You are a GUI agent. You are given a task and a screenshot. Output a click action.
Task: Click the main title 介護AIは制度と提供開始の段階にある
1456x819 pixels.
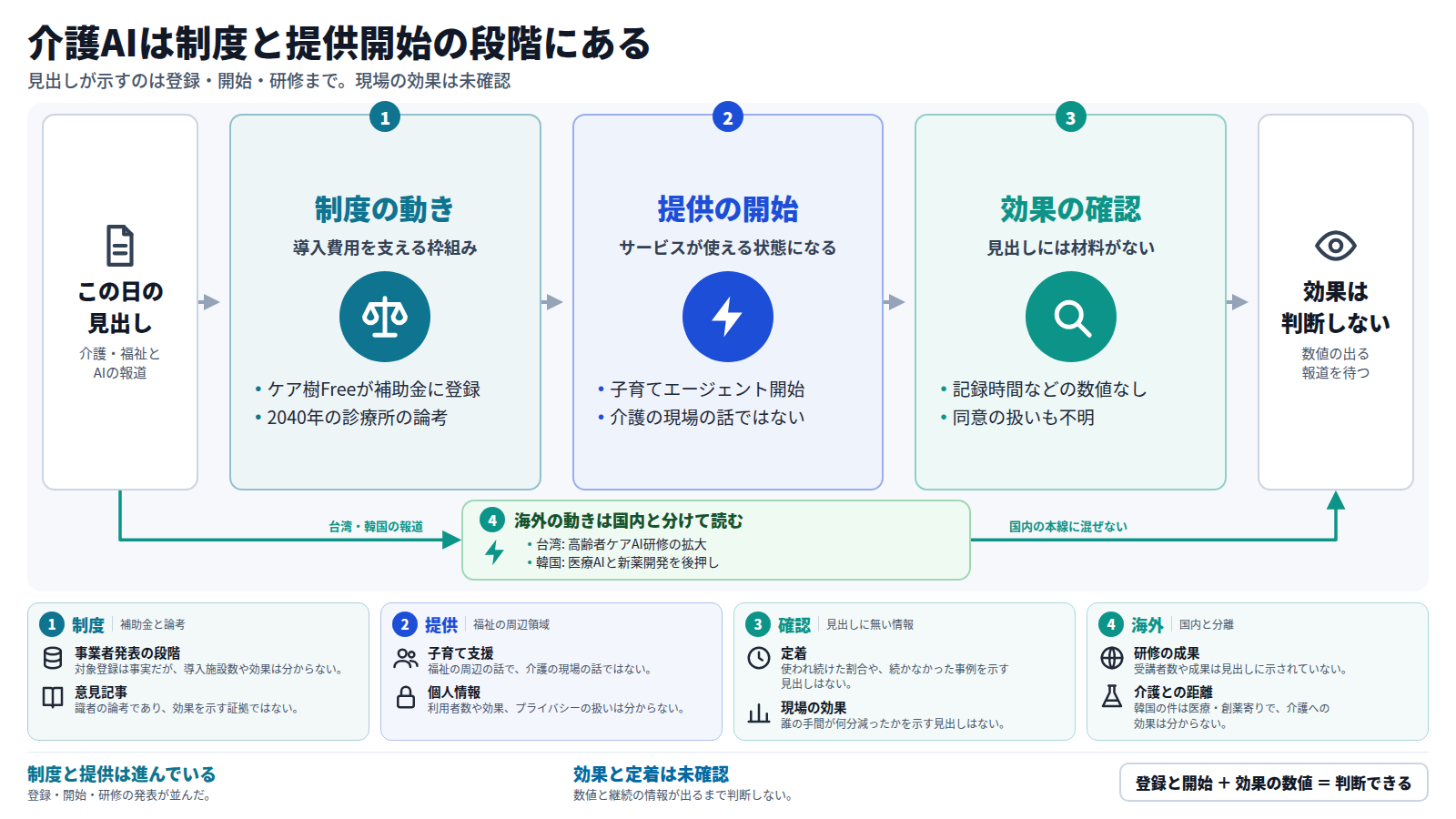(x=339, y=43)
